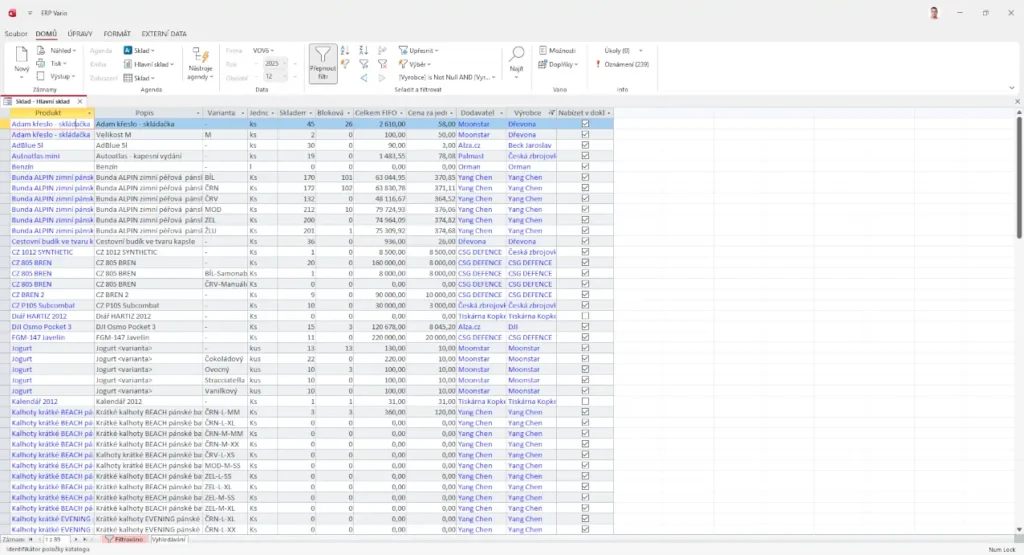Viewport: 1024px width, 555px height.
Task: Click the Filtrováno button in status bar
Action: click(x=127, y=539)
